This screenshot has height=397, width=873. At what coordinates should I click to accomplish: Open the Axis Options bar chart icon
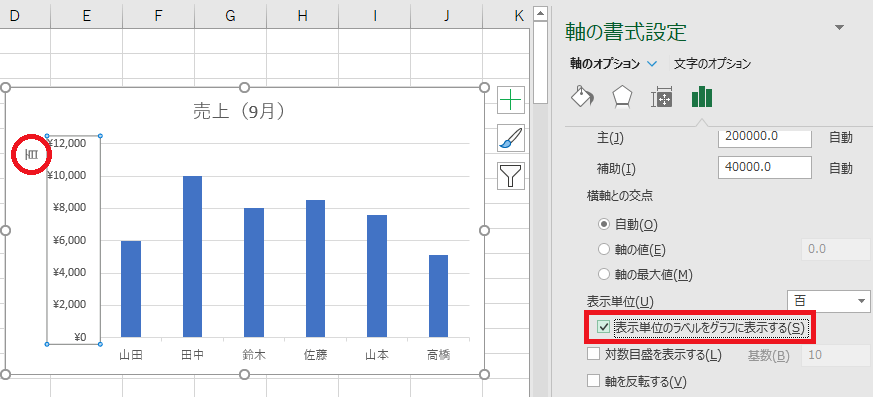(702, 97)
